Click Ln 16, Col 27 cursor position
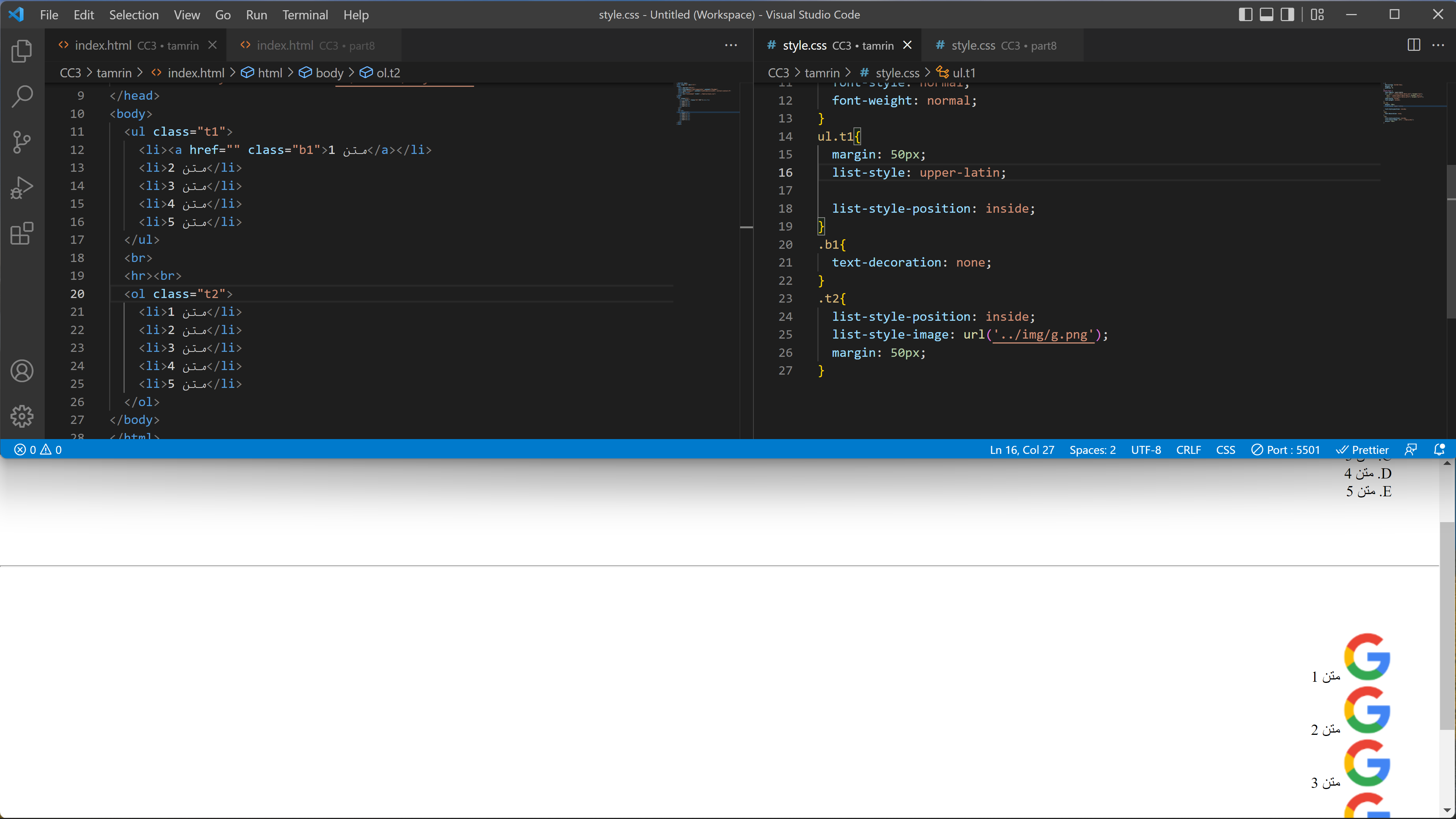 click(x=1022, y=450)
